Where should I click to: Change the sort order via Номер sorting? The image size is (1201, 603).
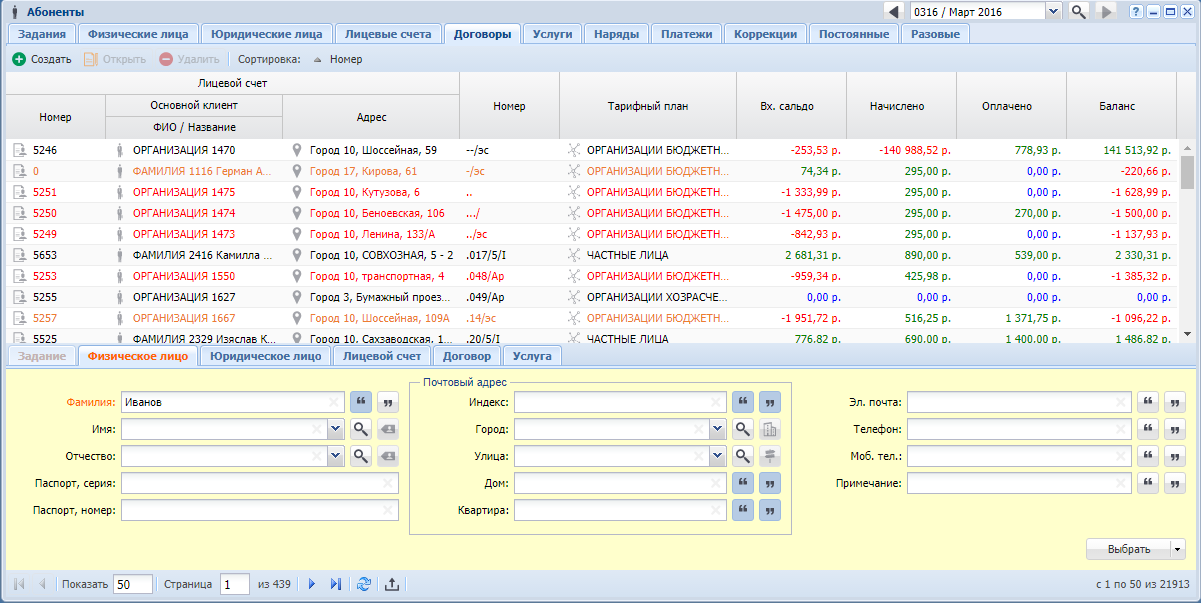point(338,59)
